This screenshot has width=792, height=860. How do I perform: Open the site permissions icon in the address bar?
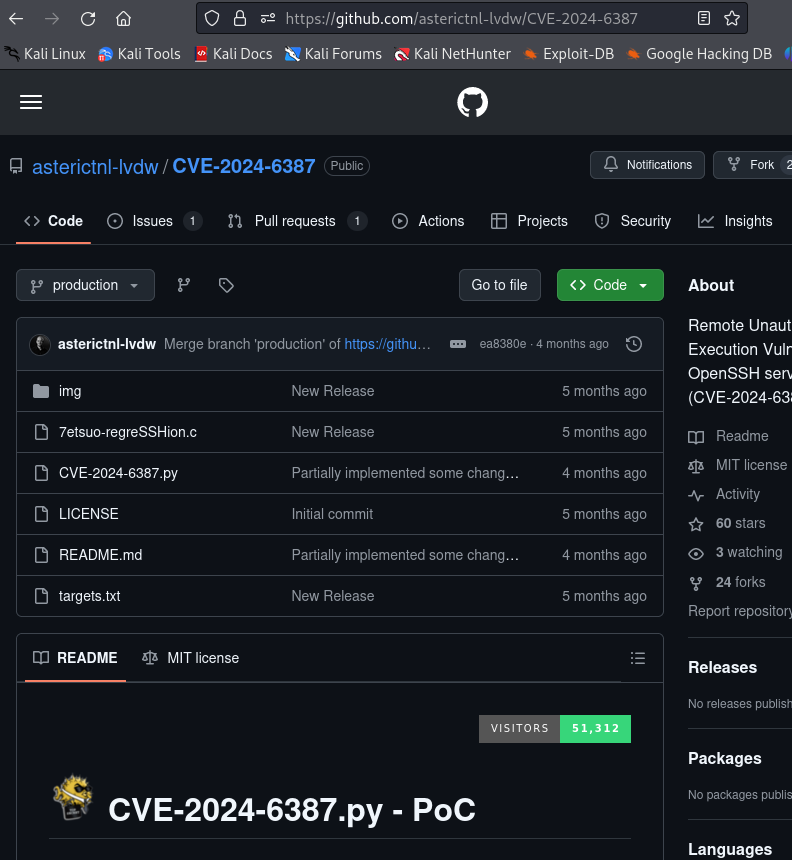tap(268, 19)
